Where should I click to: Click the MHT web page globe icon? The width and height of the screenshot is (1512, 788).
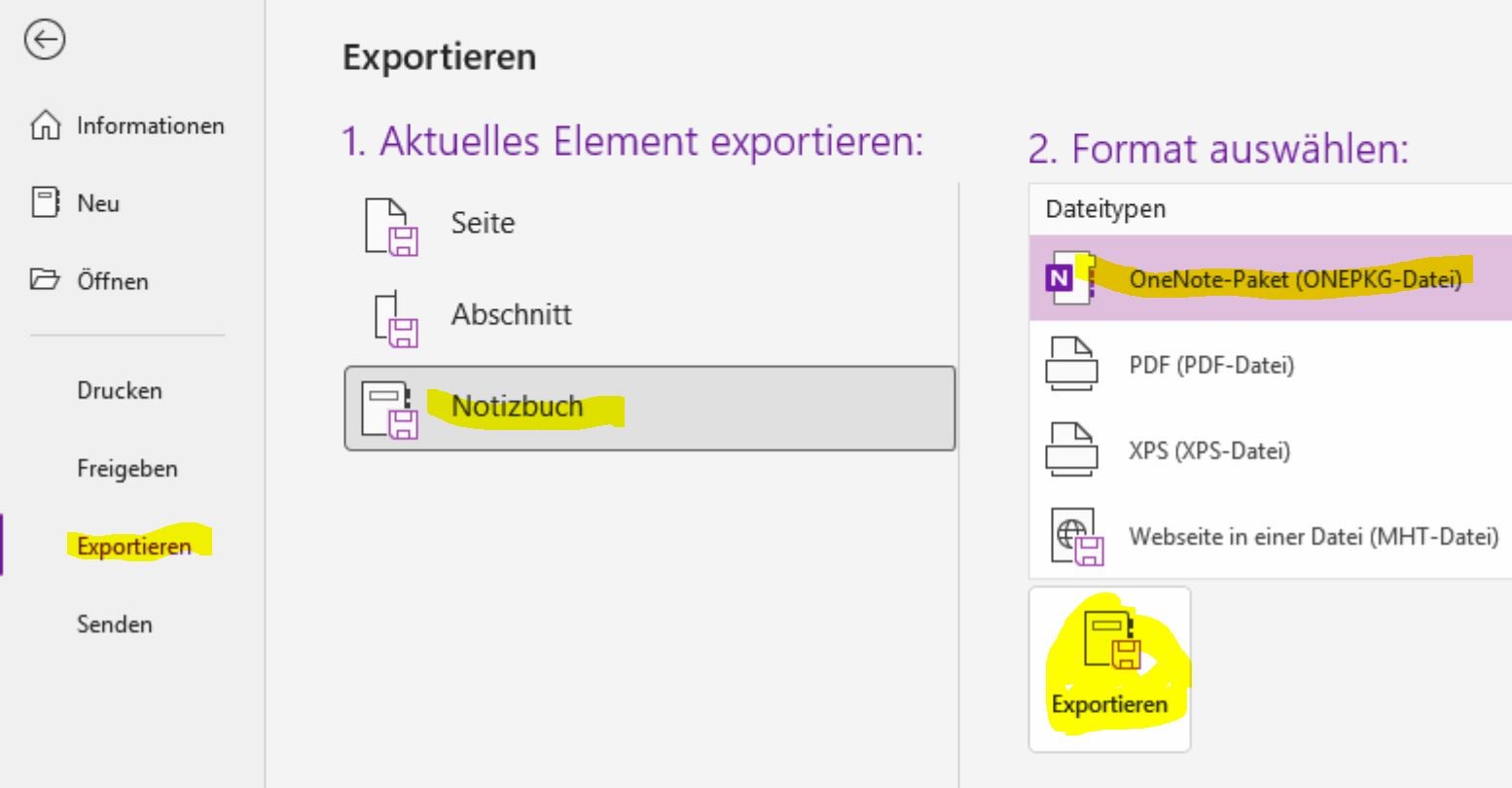pos(1077,537)
